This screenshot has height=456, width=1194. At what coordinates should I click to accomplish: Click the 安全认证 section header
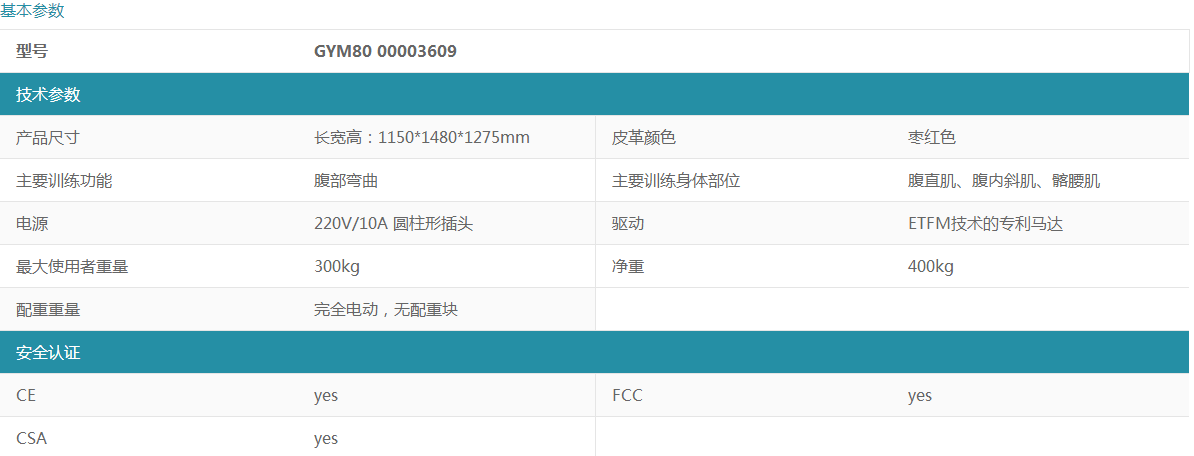pos(48,353)
